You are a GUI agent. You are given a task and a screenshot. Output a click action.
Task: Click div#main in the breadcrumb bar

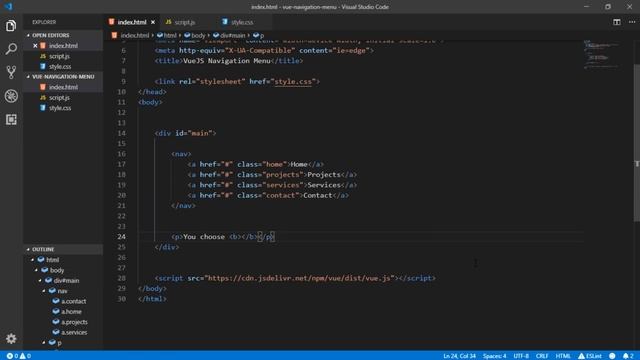click(x=232, y=36)
